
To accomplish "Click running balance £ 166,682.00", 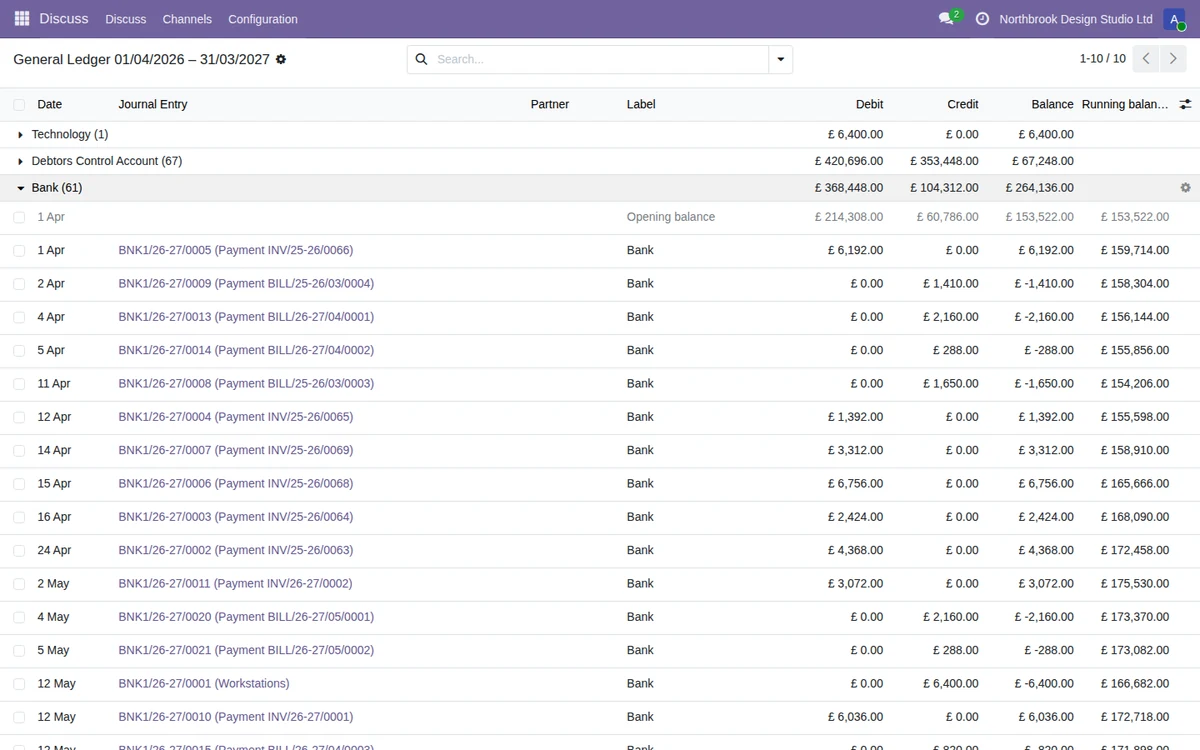I will tap(1135, 684).
